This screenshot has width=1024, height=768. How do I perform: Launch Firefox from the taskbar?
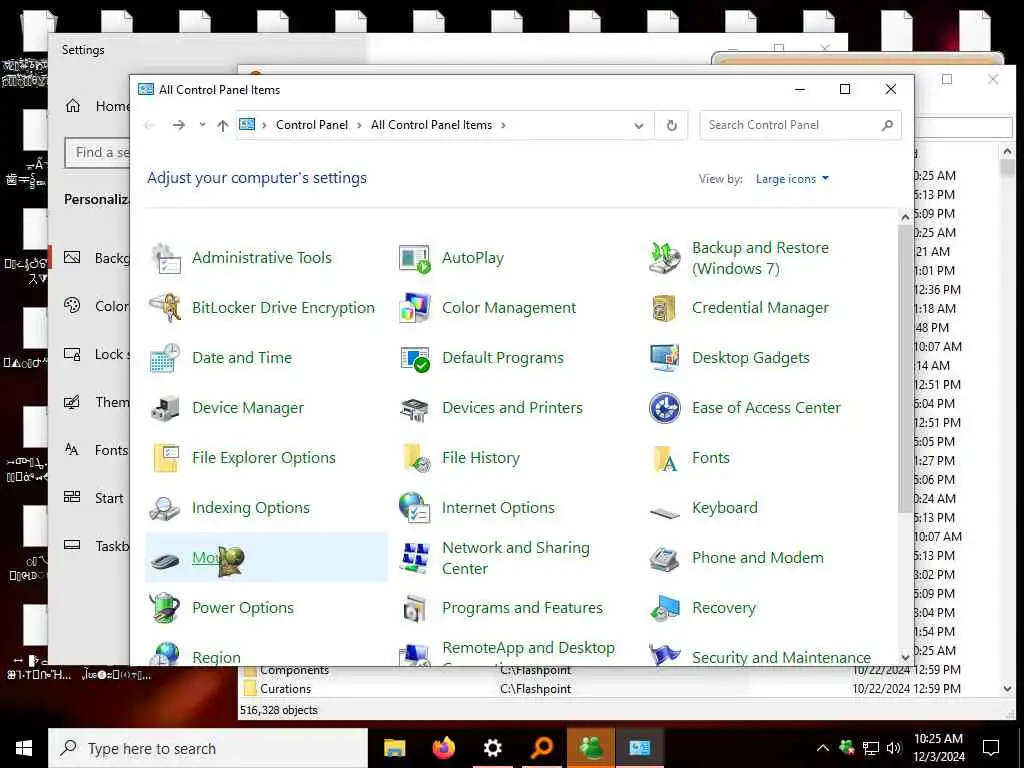444,748
